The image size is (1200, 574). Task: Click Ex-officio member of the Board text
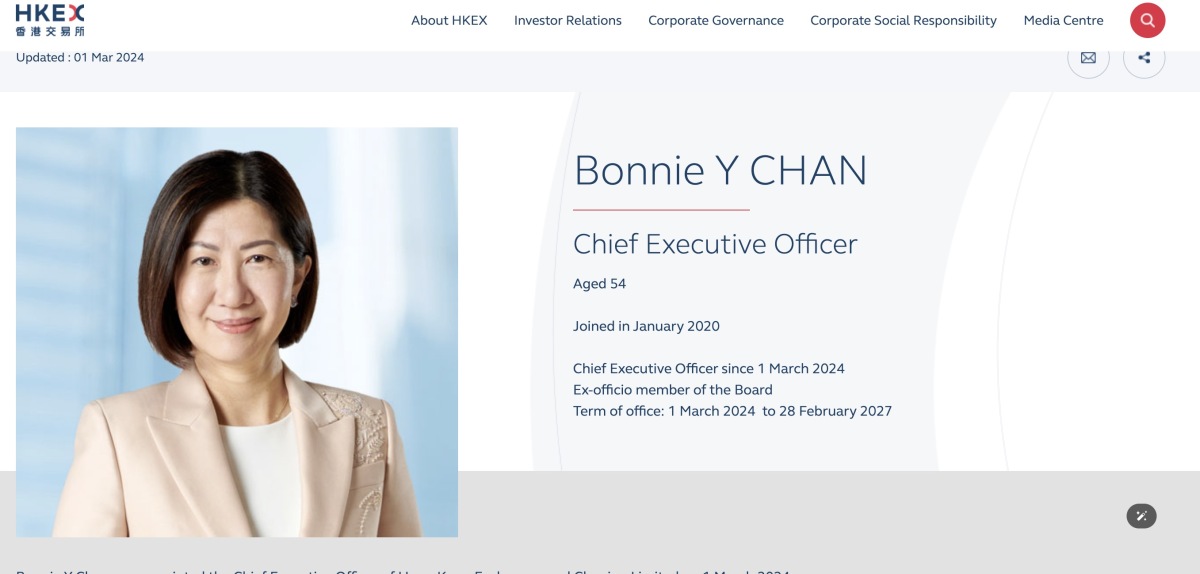[x=672, y=390]
